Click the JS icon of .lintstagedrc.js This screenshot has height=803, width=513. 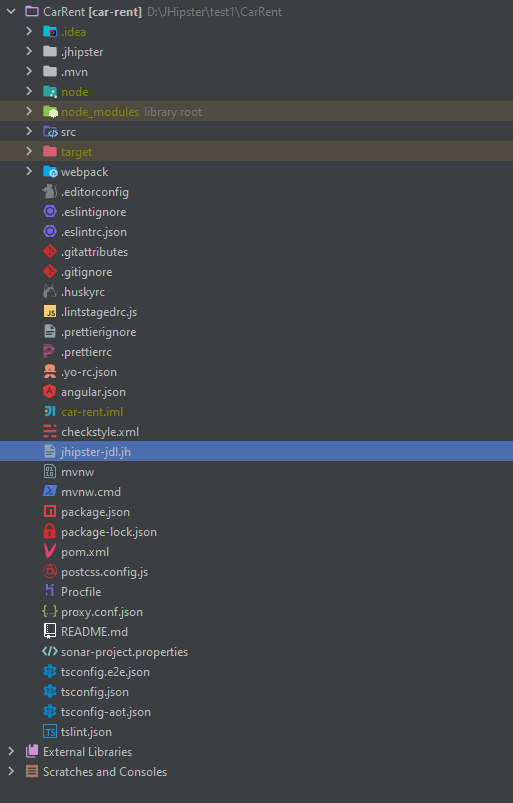(x=50, y=311)
